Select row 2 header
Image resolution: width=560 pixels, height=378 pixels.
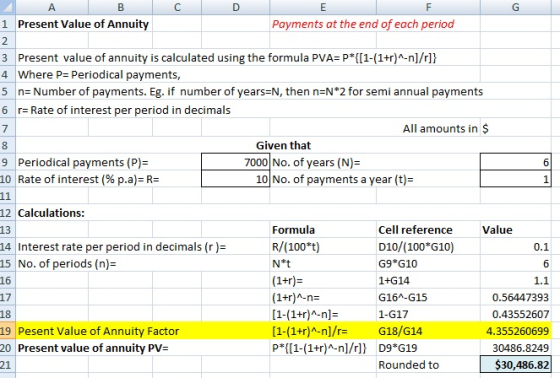pyautogui.click(x=8, y=41)
